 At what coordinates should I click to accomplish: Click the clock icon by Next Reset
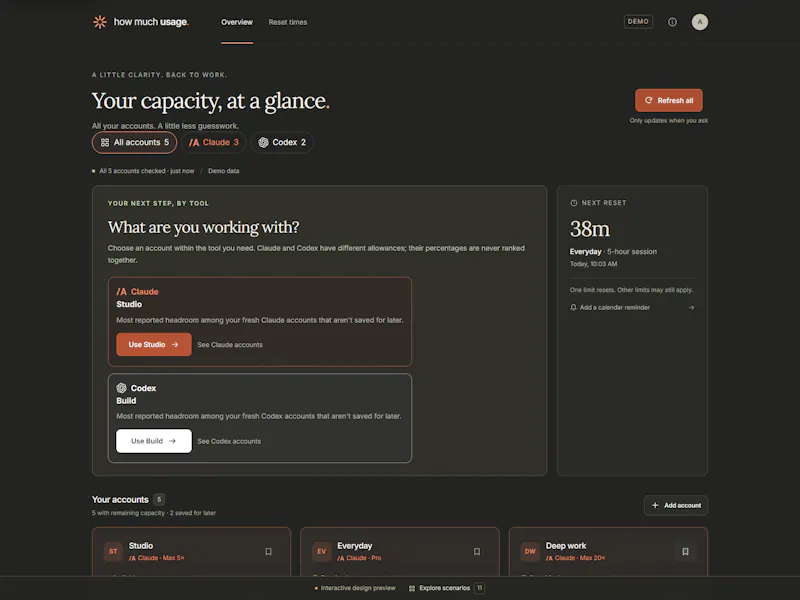coord(573,203)
